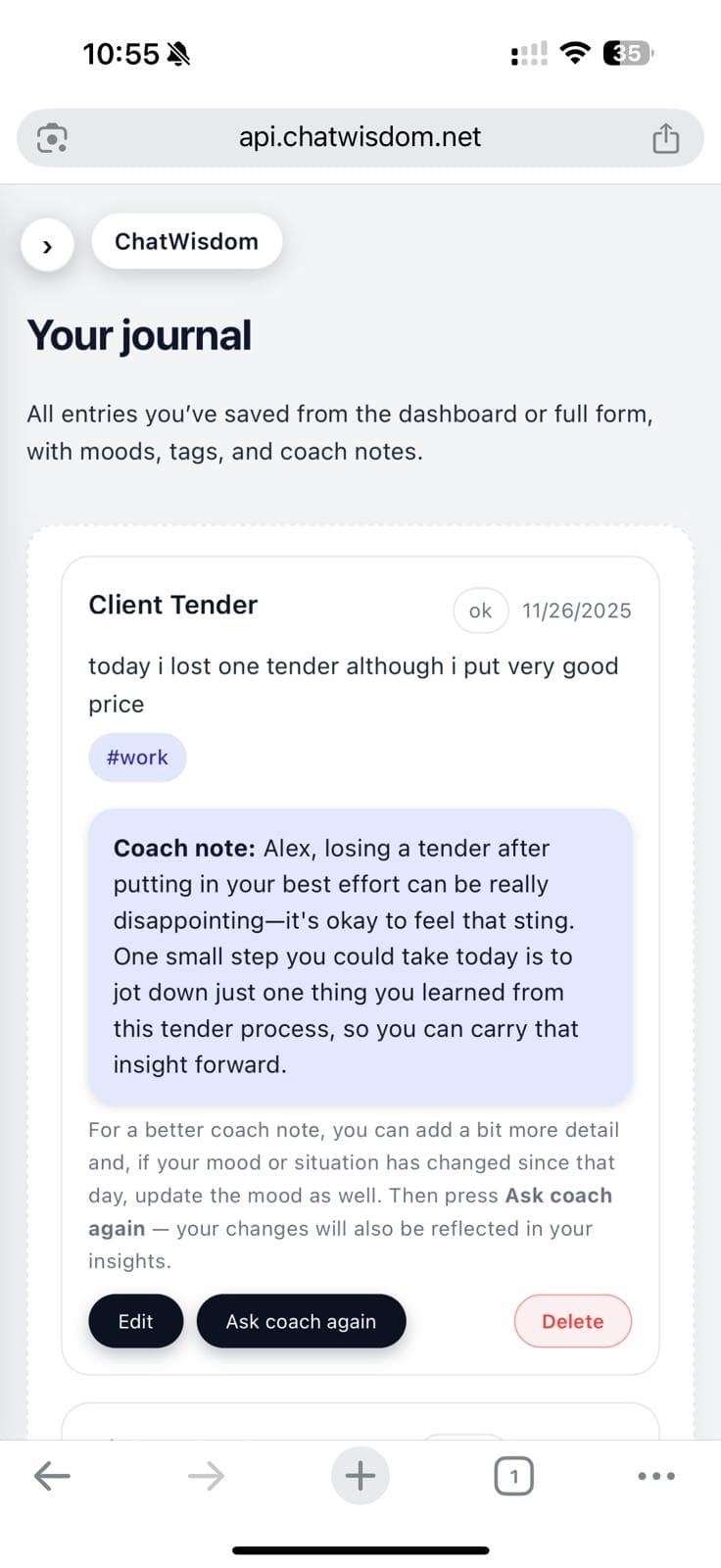Open the browser three-dots menu
Viewport: 721px width, 1568px height.
click(x=655, y=1476)
